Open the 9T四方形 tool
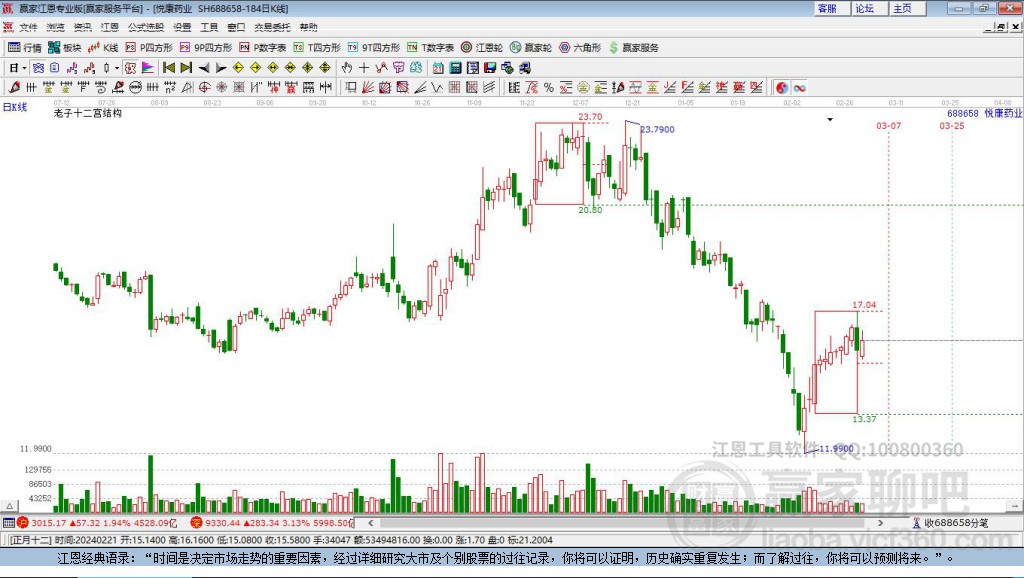1024x578 pixels. pyautogui.click(x=374, y=48)
